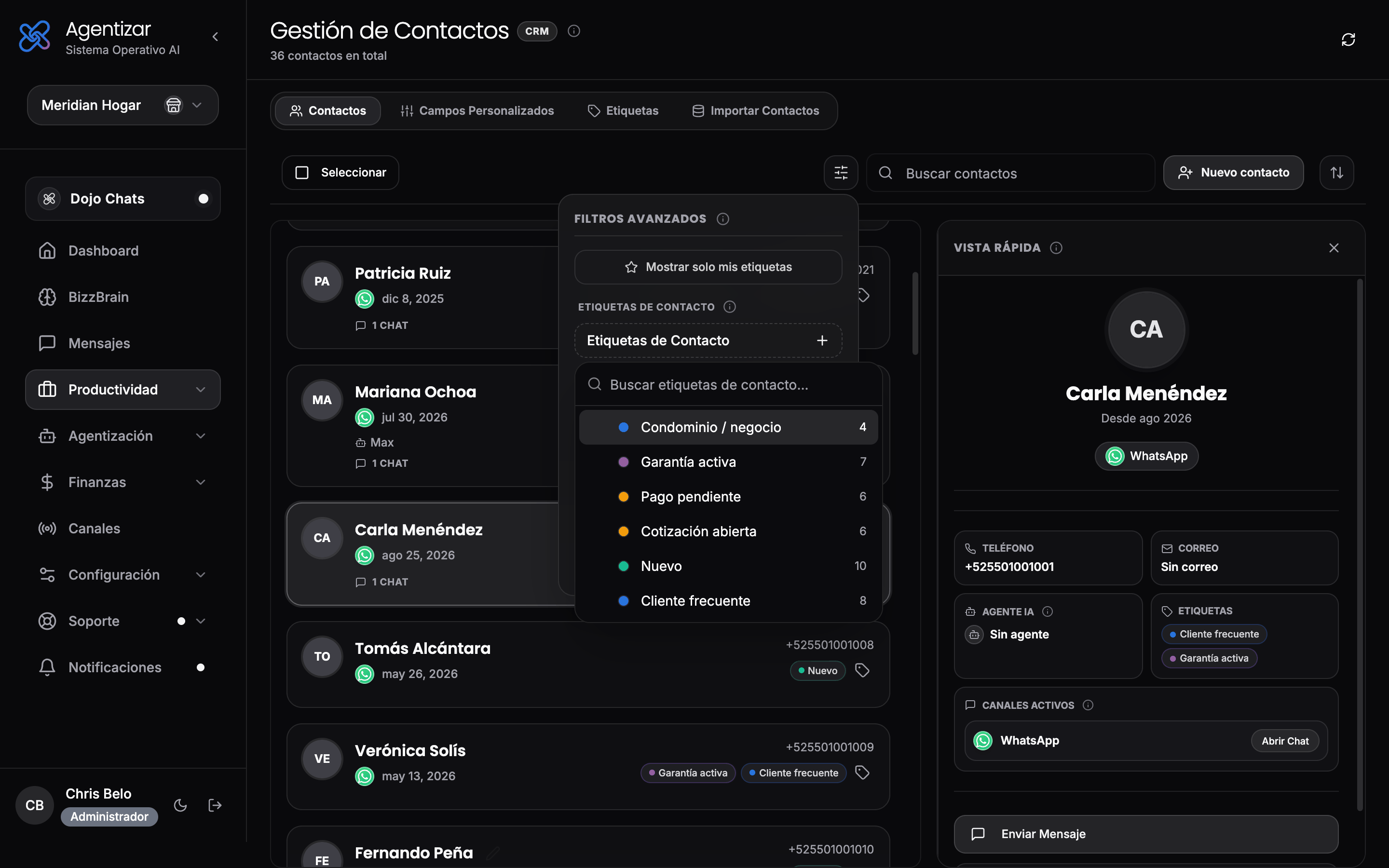The height and width of the screenshot is (868, 1389).
Task: Collapse the sidebar with the left chevron
Action: click(215, 37)
